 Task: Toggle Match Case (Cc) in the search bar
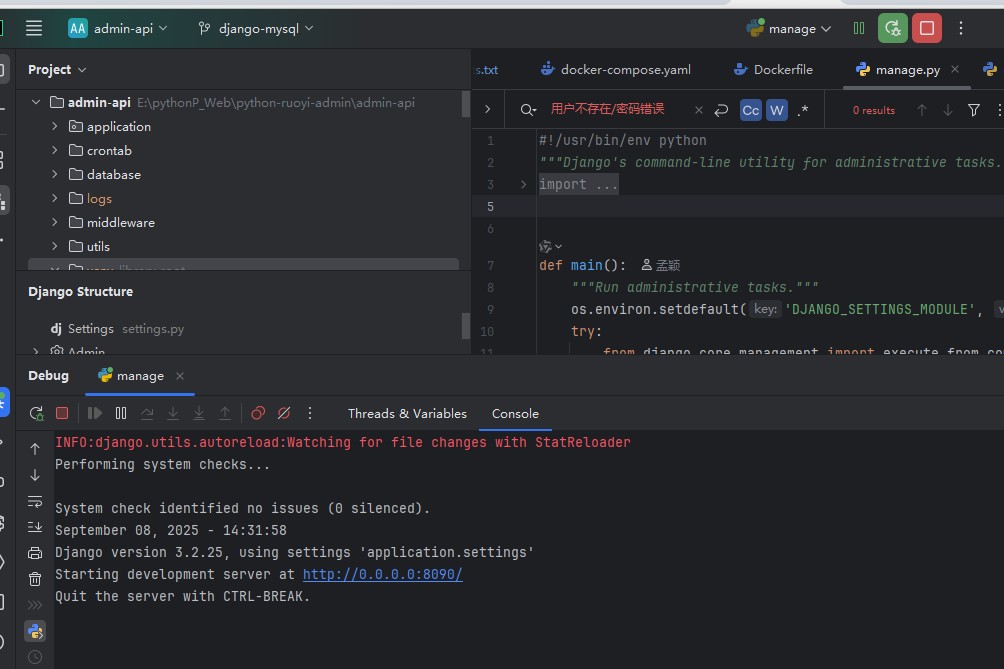click(x=751, y=110)
